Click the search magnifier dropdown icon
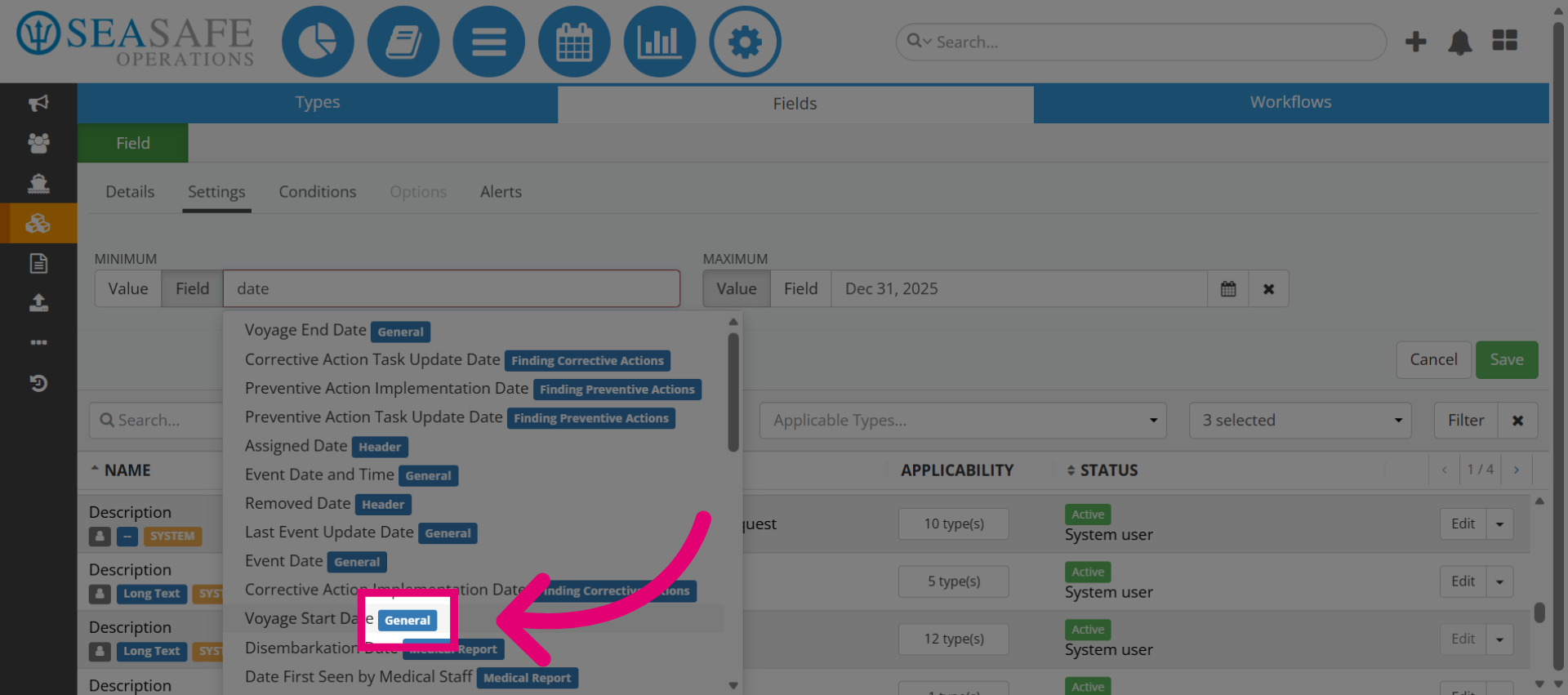This screenshot has height=695, width=1568. click(x=919, y=41)
